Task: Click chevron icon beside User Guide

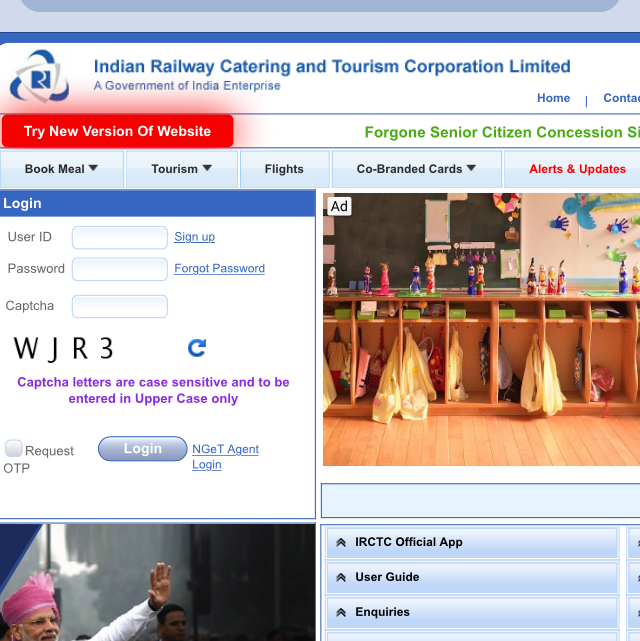Action: pos(341,577)
